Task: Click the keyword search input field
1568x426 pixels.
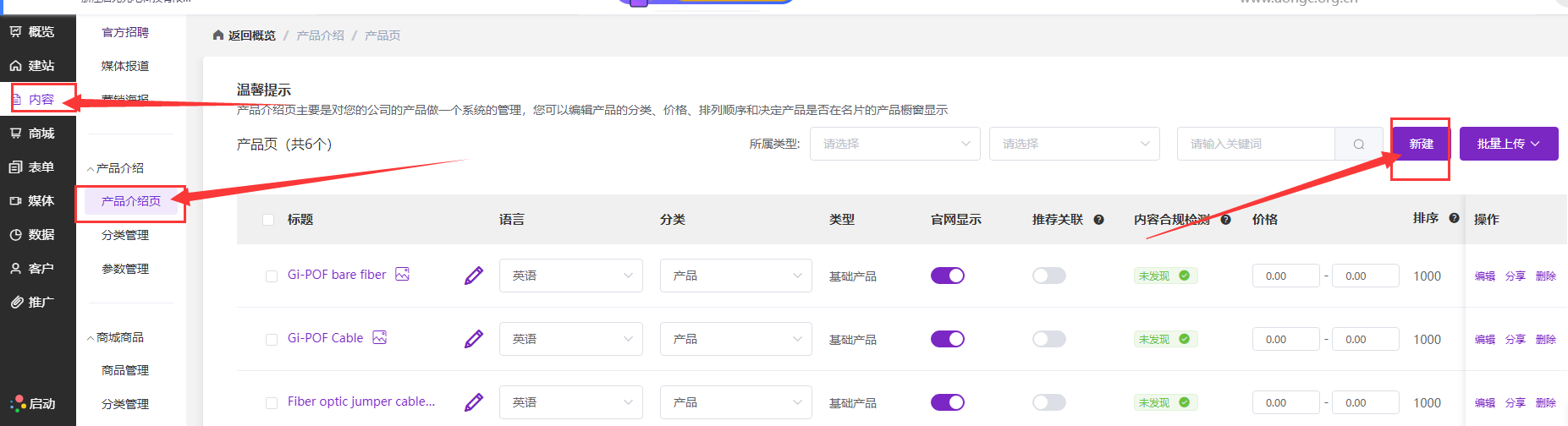Action: (1255, 144)
